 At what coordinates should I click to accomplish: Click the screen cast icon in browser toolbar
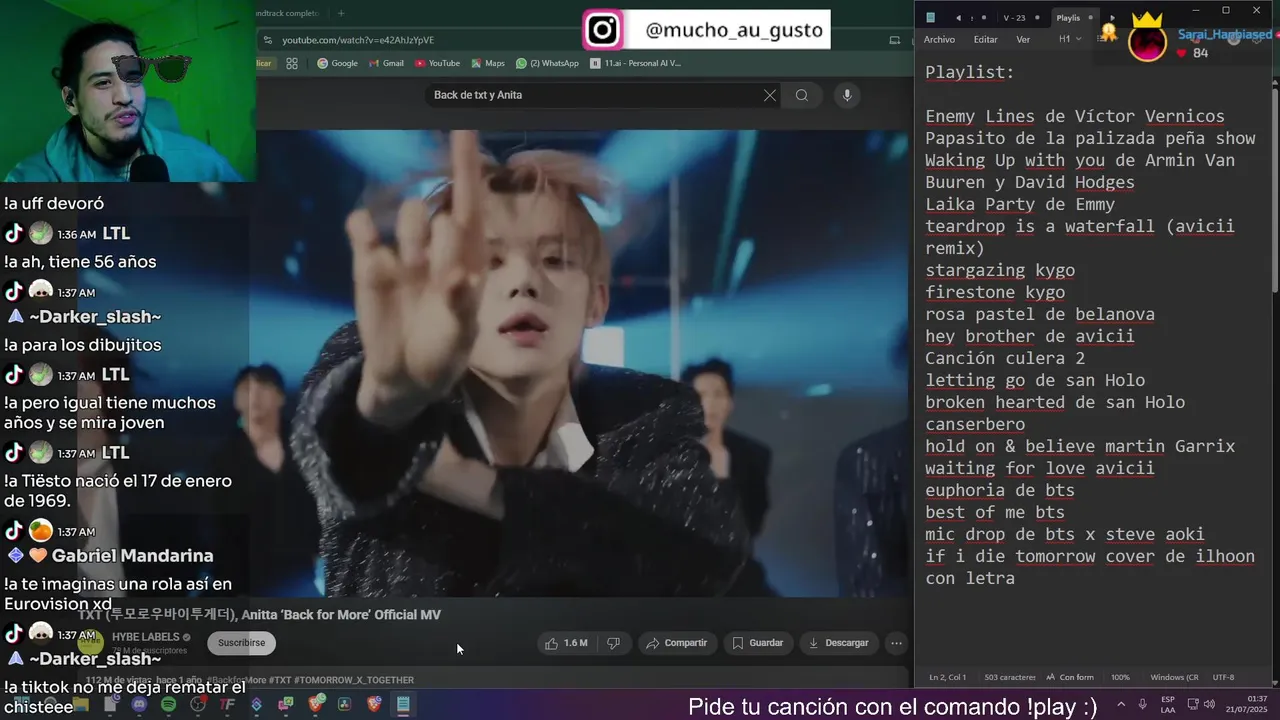[x=895, y=40]
